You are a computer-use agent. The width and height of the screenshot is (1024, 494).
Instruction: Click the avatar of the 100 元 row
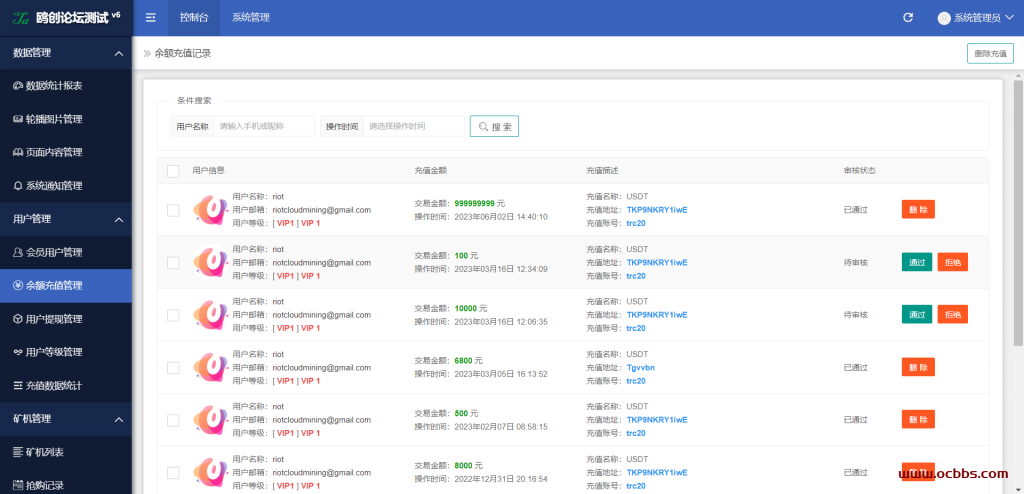pyautogui.click(x=210, y=262)
